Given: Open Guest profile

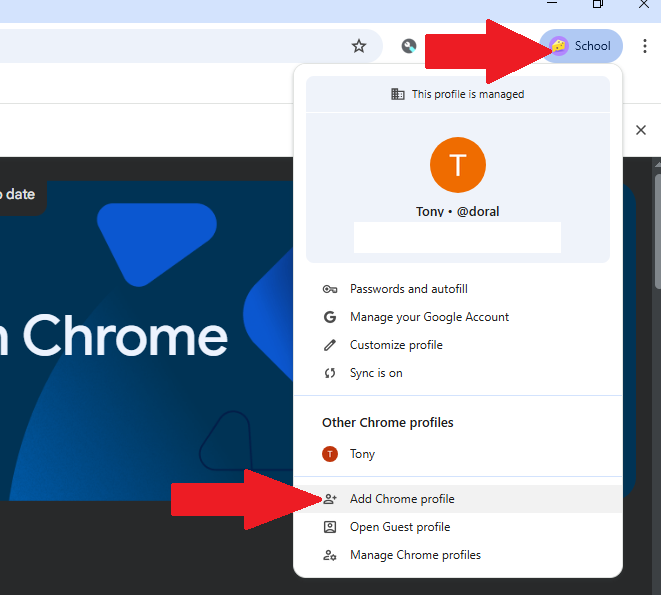Looking at the screenshot, I should pos(399,527).
